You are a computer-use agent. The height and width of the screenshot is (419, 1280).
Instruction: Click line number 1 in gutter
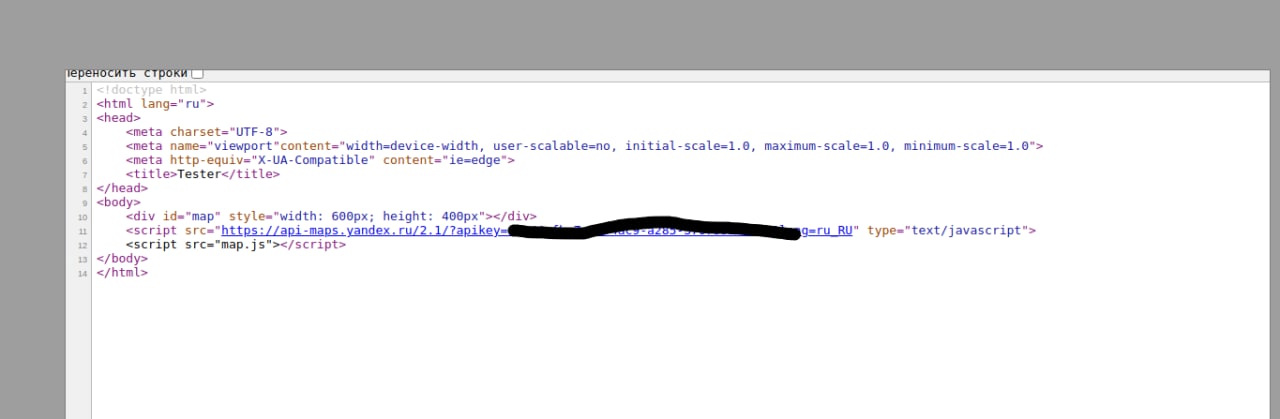click(86, 91)
